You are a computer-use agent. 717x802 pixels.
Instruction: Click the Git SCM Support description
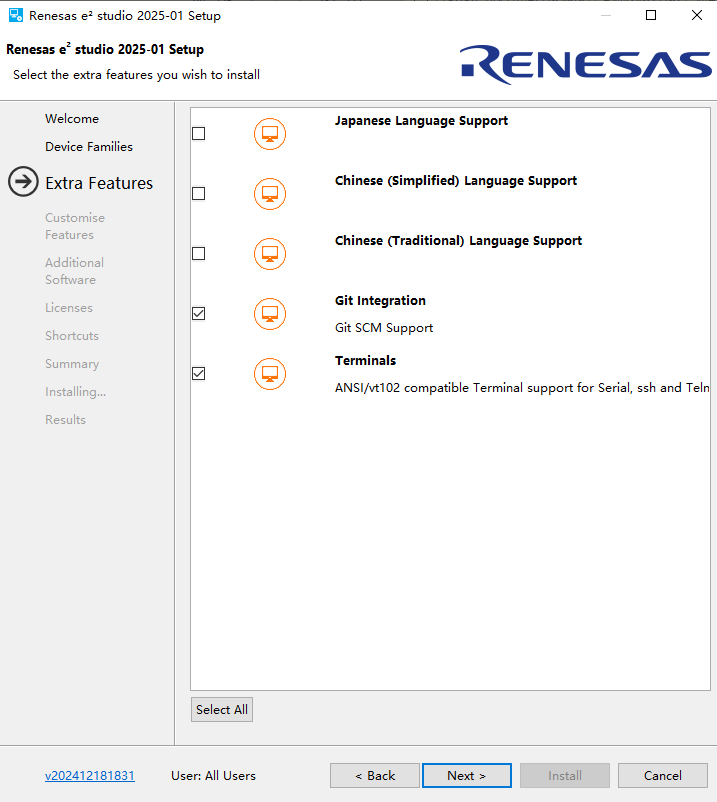(x=384, y=328)
